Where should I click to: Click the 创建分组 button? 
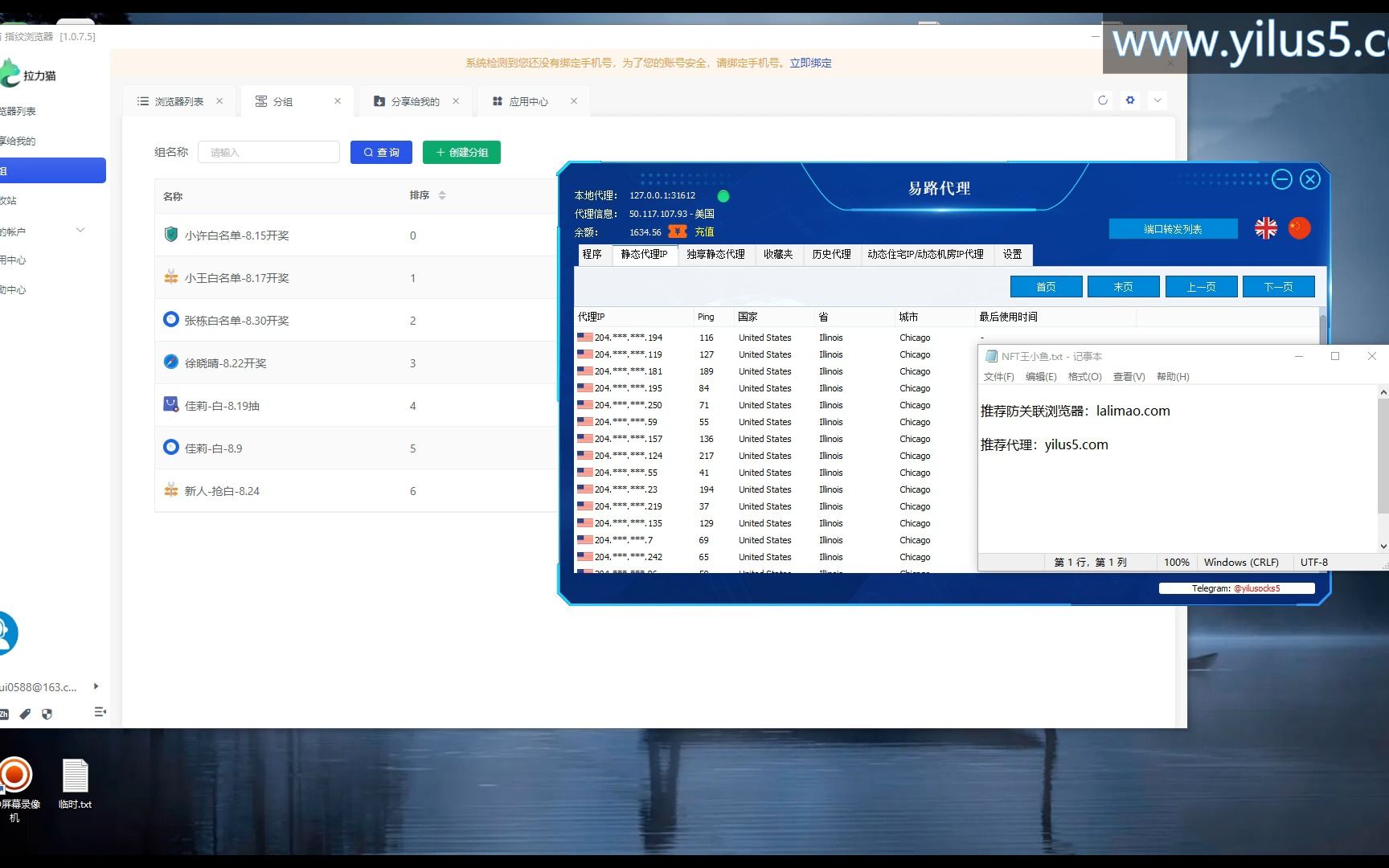pyautogui.click(x=461, y=152)
